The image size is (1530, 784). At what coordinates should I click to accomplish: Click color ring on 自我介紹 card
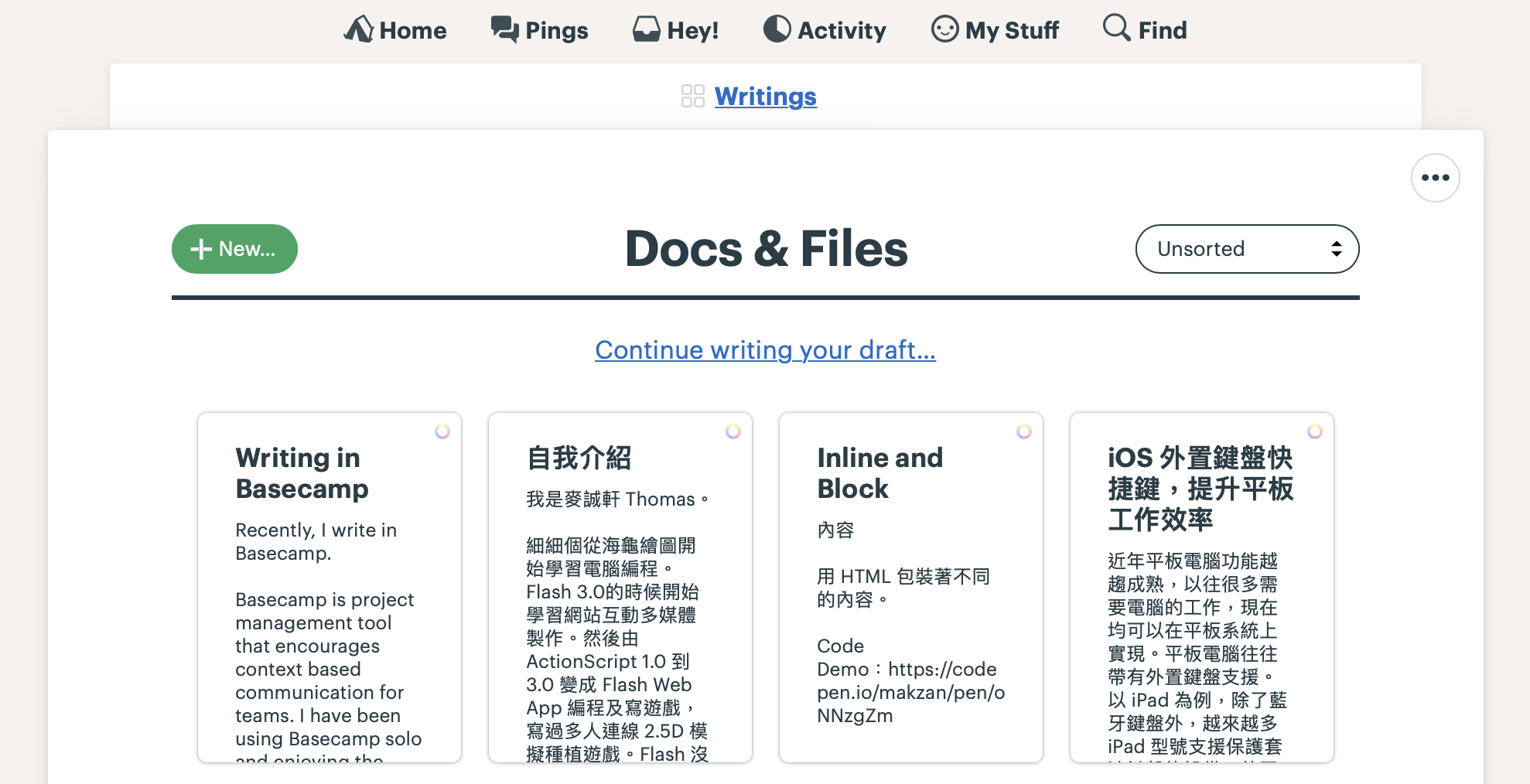click(x=733, y=431)
